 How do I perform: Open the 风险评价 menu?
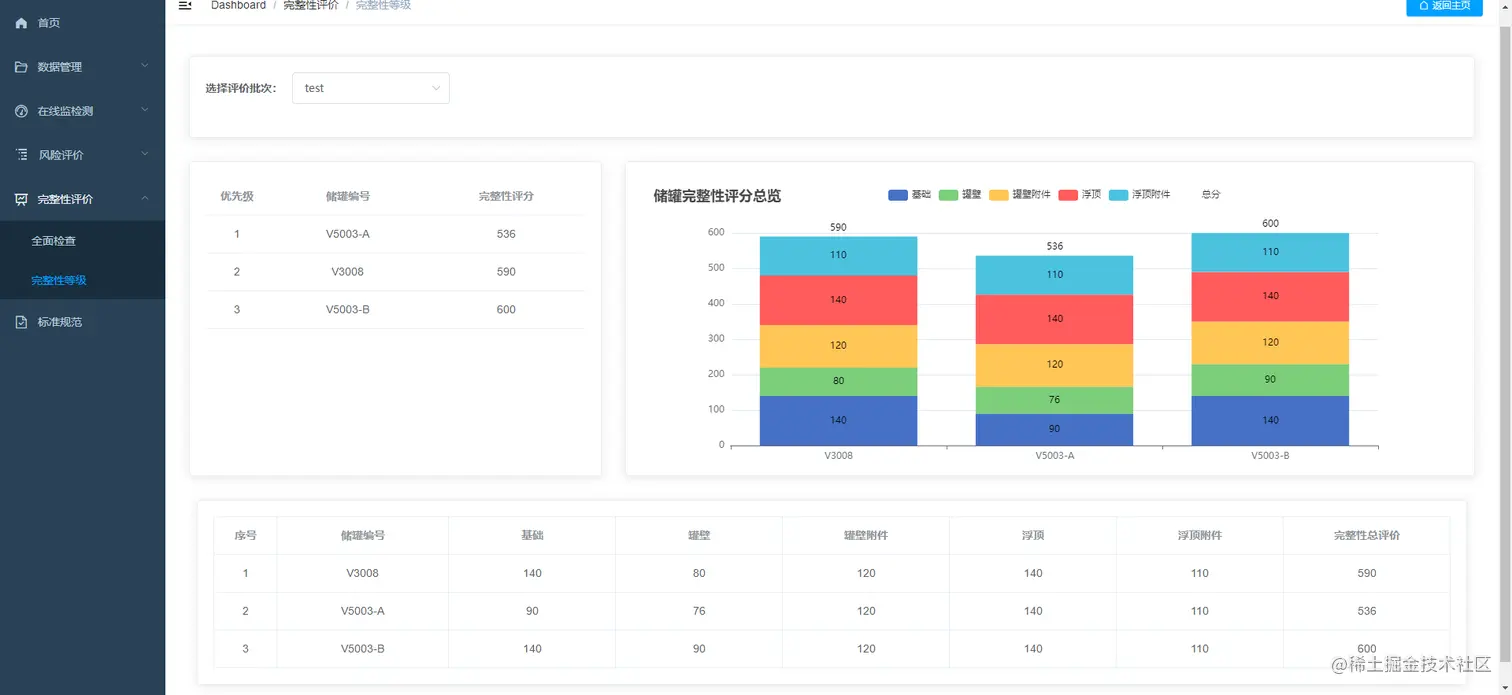pyautogui.click(x=82, y=155)
